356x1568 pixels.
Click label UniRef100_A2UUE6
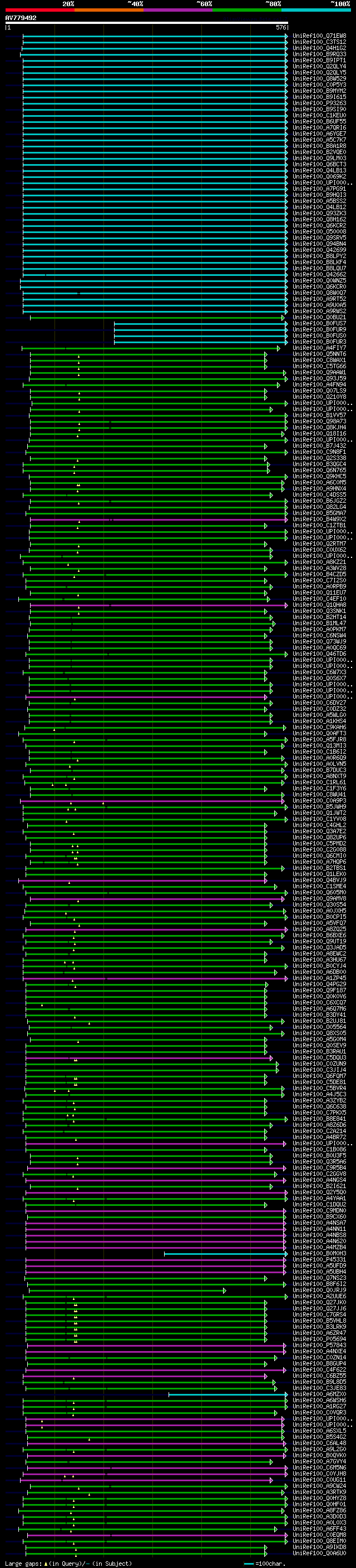tap(319, 1296)
